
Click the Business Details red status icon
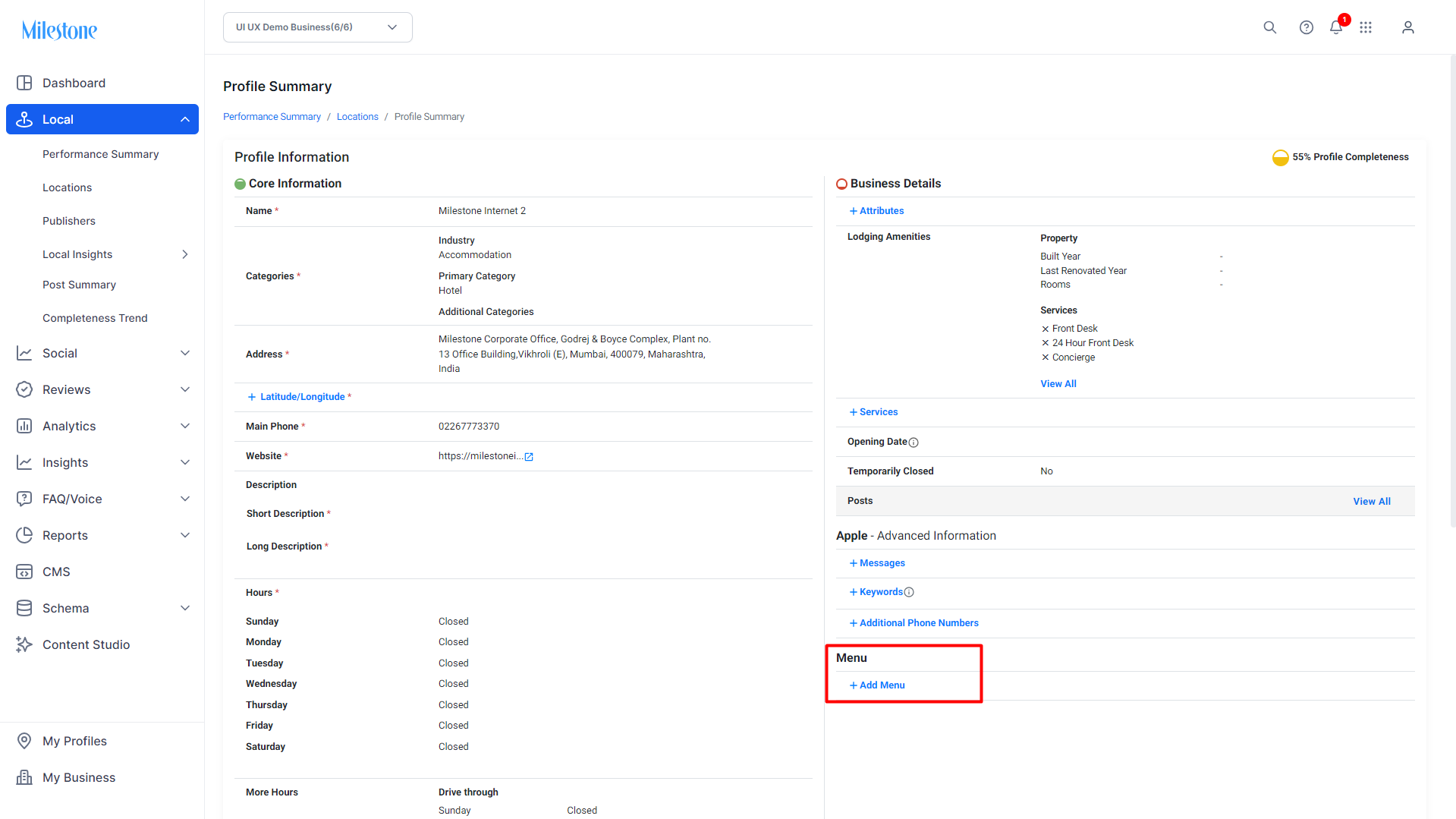[841, 184]
